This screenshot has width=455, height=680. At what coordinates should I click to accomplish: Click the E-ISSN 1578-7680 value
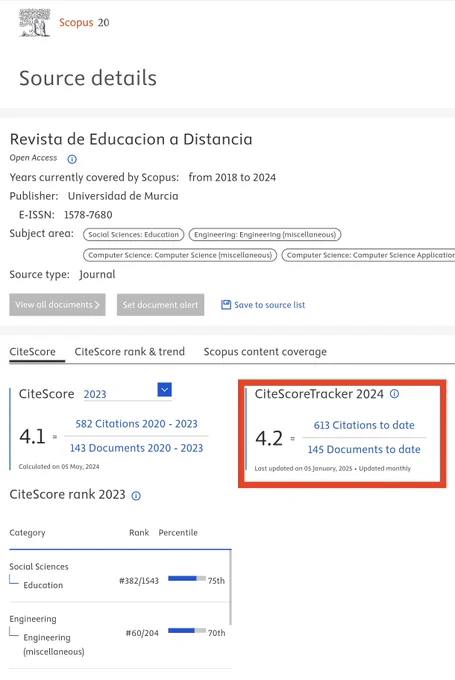[x=88, y=215]
